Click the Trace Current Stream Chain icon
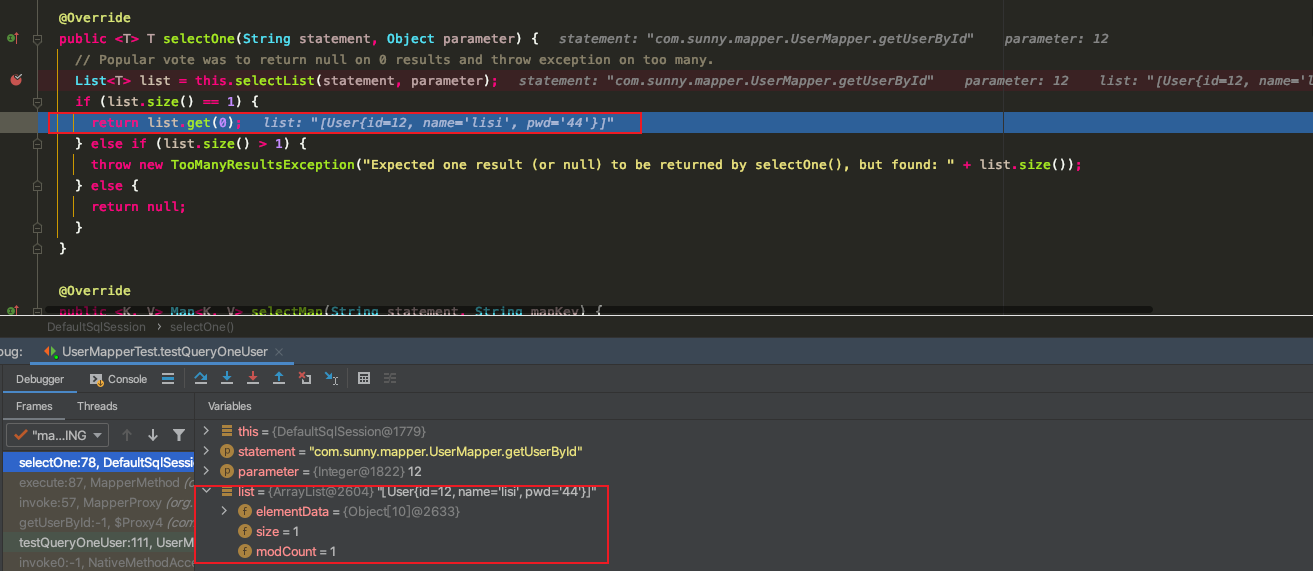The width and height of the screenshot is (1313, 571). (390, 379)
